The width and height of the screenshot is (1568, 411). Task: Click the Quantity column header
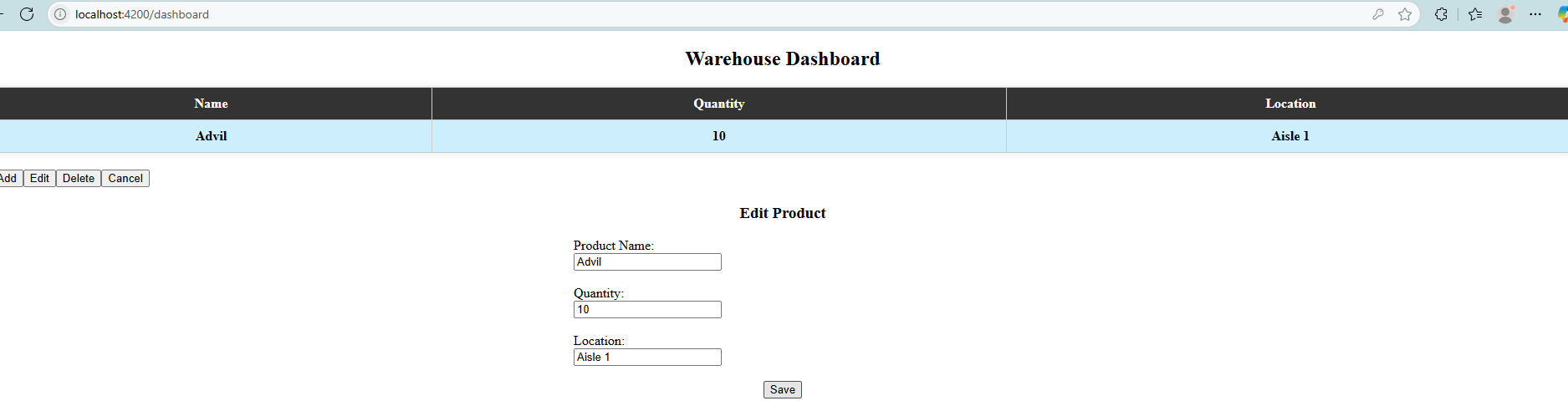(x=719, y=104)
